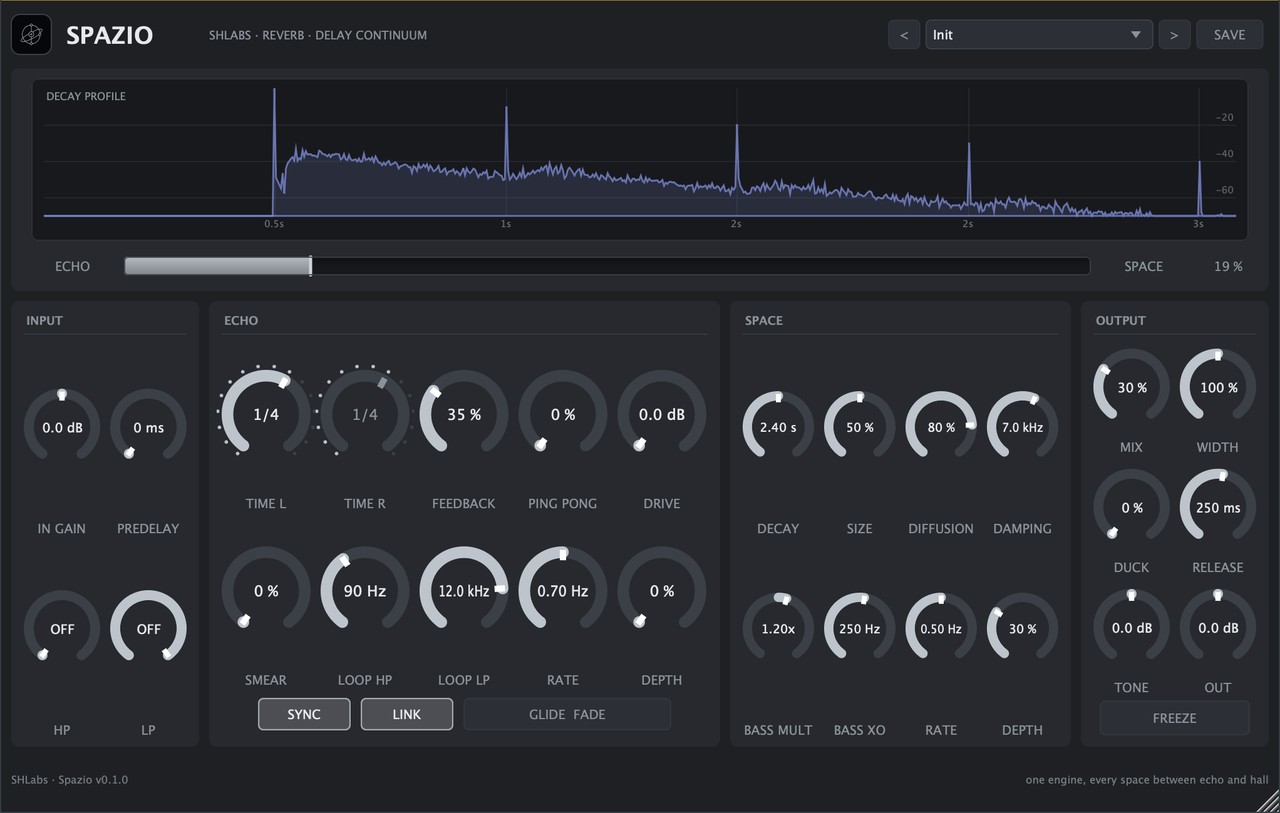Image resolution: width=1280 pixels, height=813 pixels.
Task: Save the current preset
Action: pos(1229,35)
